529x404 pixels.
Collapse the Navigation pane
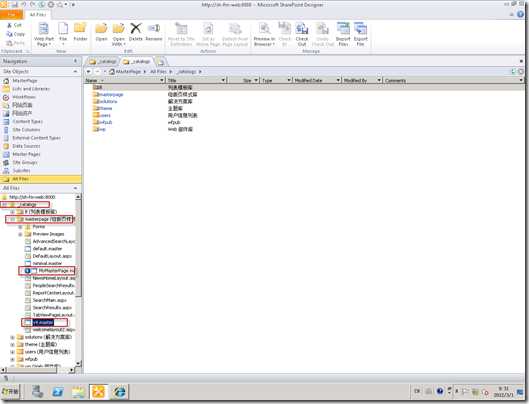point(75,61)
